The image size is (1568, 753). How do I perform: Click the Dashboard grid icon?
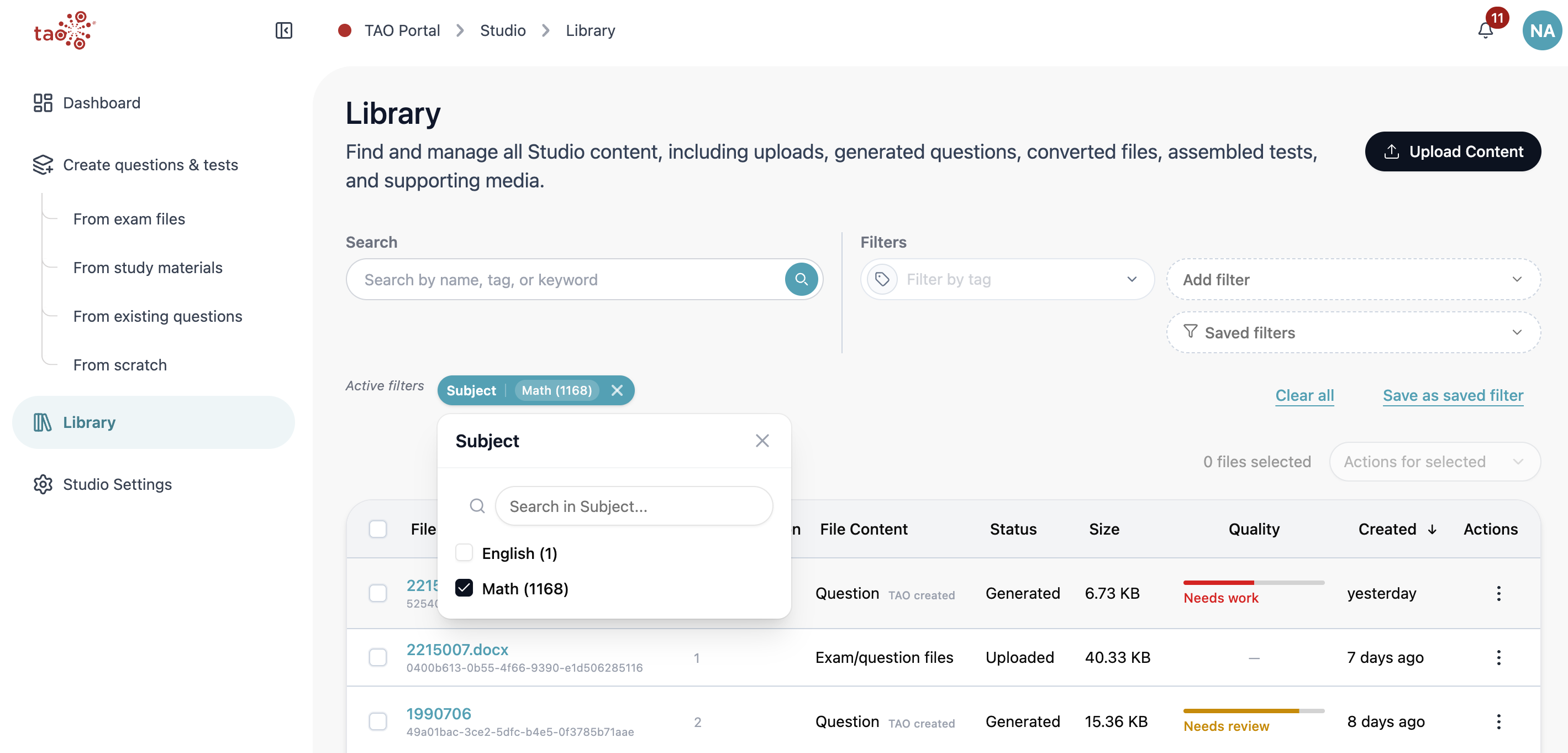(43, 102)
